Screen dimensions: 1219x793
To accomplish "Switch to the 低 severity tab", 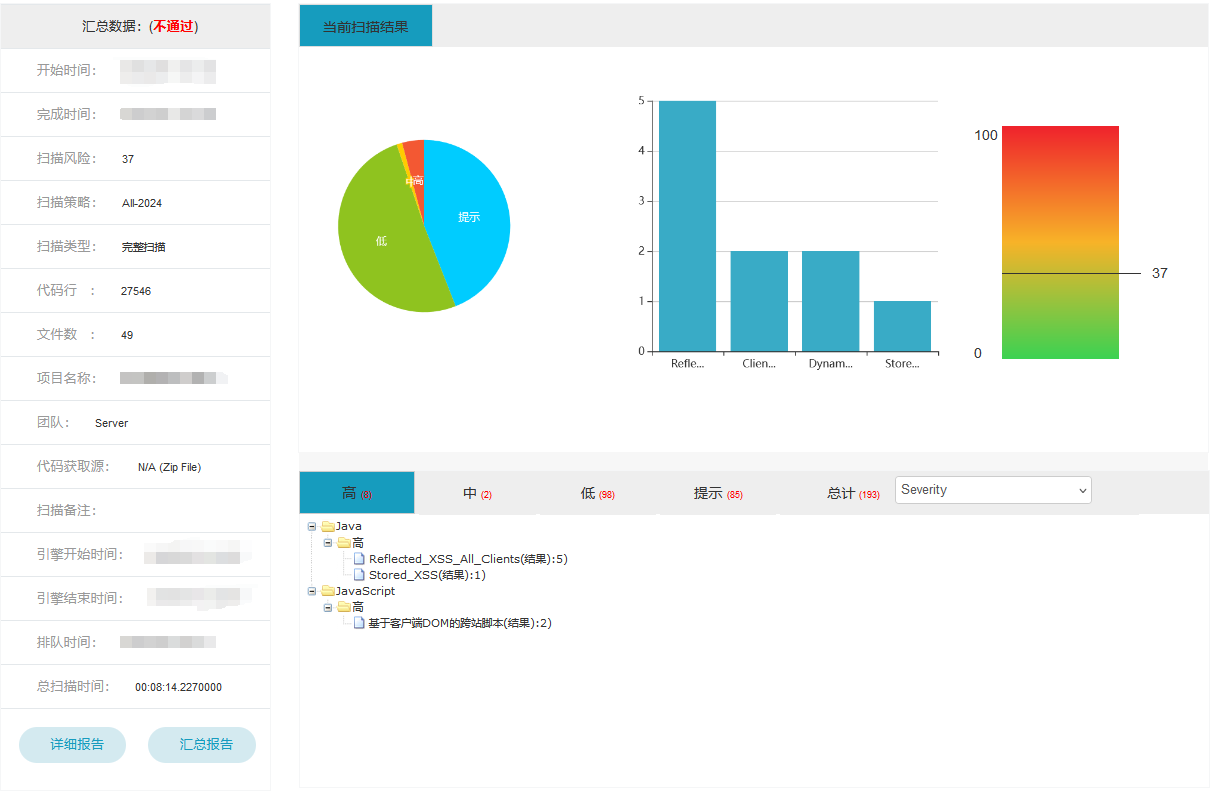I will click(x=596, y=494).
